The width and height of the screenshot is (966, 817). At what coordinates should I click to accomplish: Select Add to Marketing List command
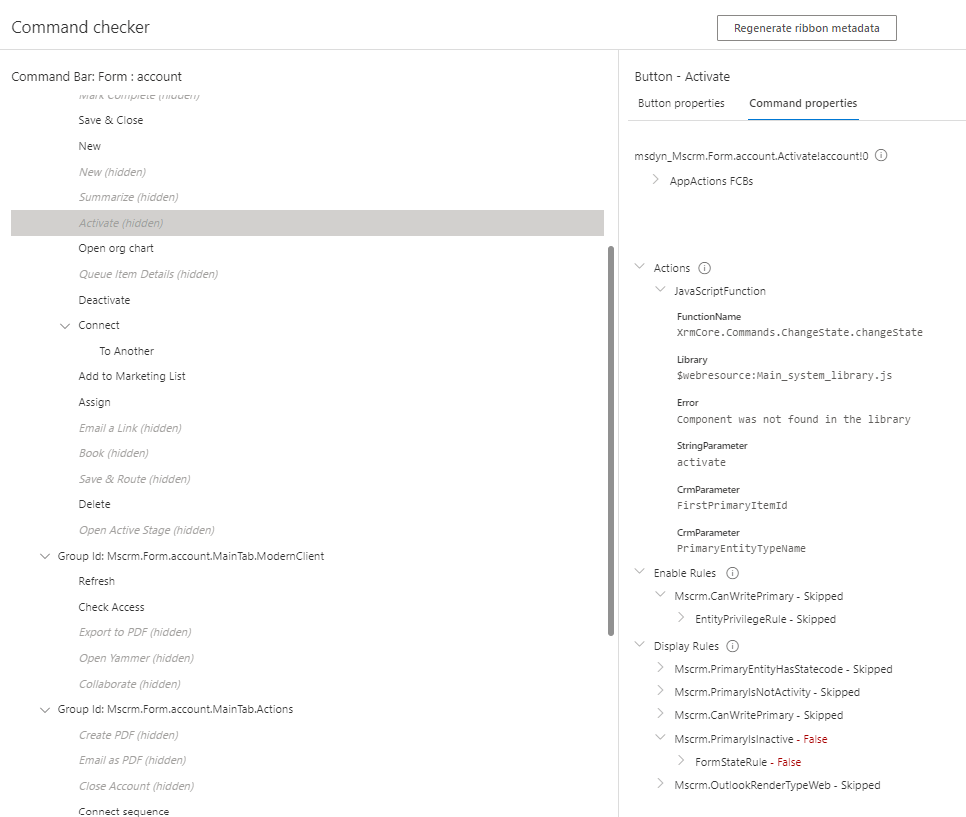click(x=132, y=376)
